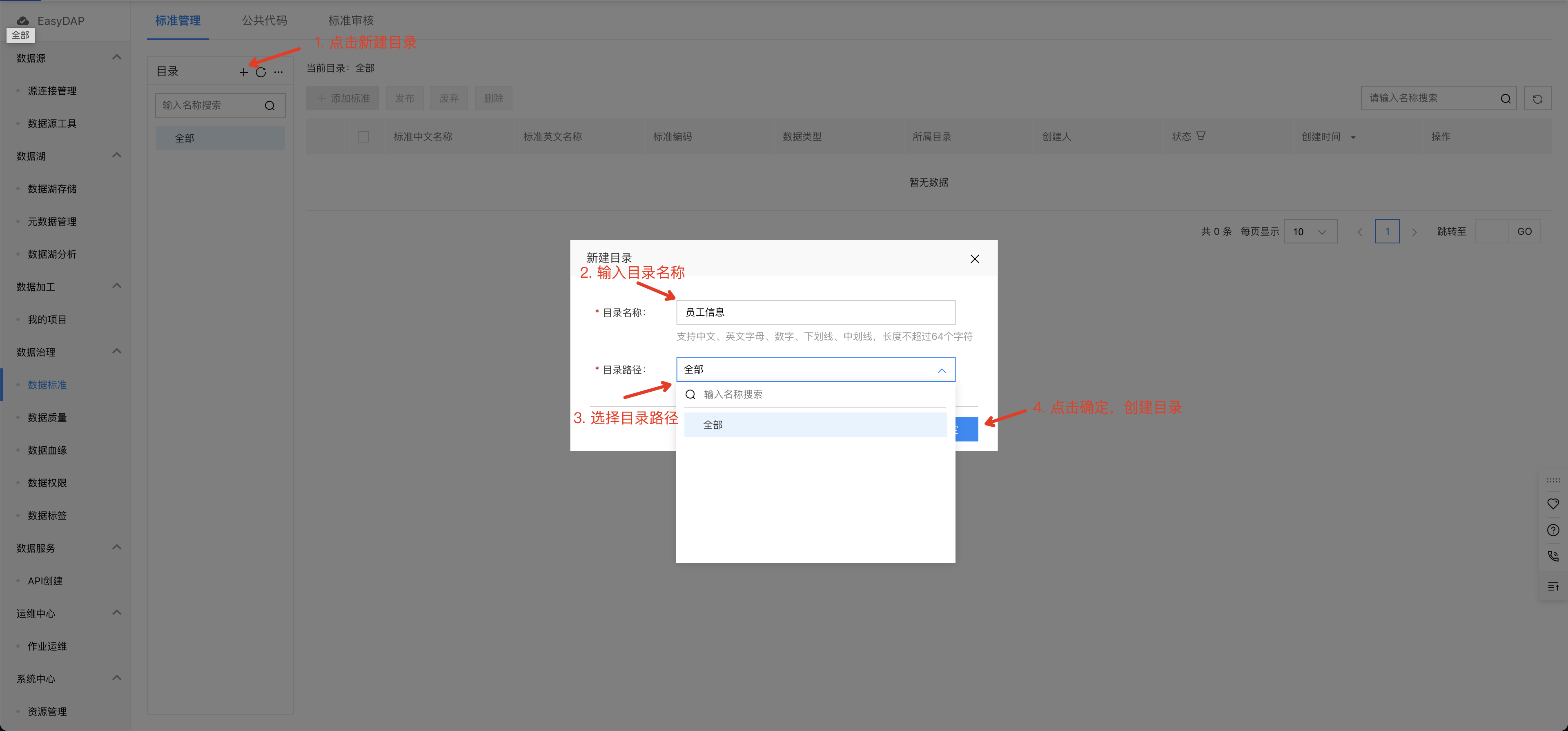The image size is (1568, 731).
Task: Go to next page arrow
Action: (x=1414, y=232)
